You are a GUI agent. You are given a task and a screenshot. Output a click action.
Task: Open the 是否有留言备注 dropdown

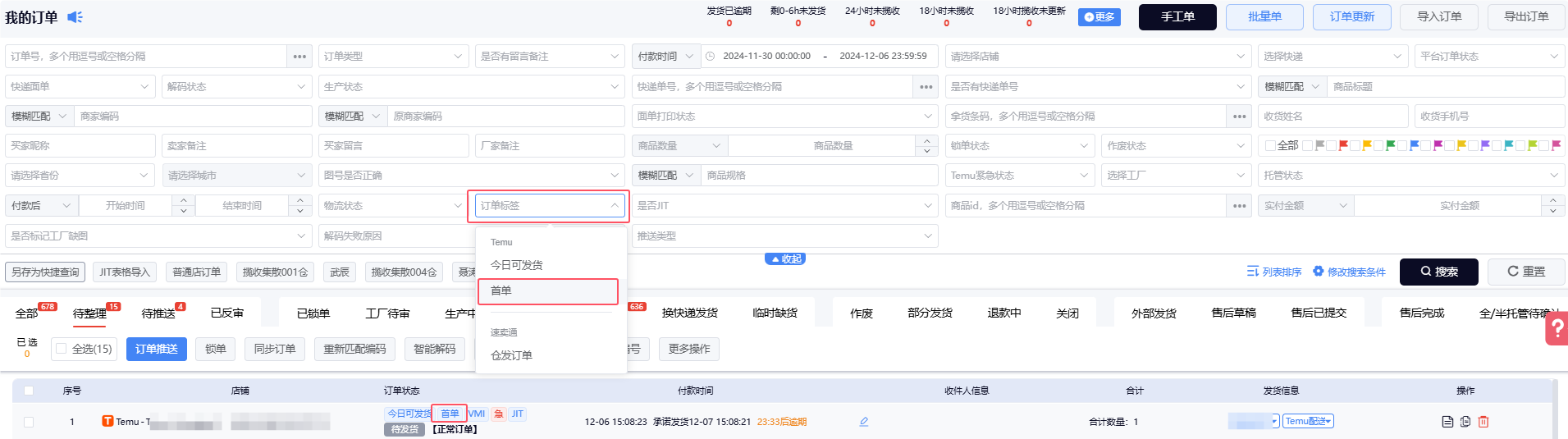pos(550,57)
